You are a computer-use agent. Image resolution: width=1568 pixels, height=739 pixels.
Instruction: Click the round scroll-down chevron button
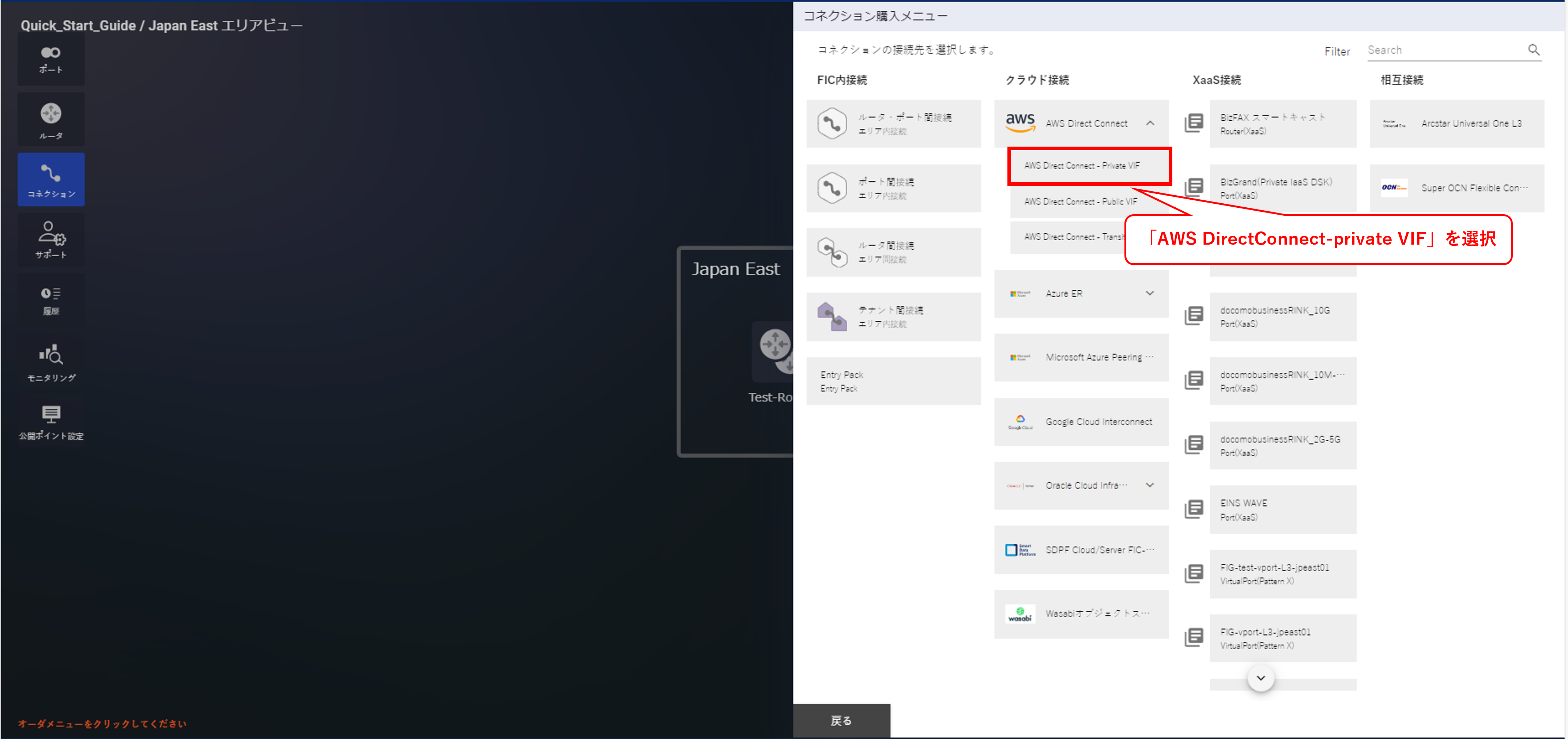coord(1260,678)
